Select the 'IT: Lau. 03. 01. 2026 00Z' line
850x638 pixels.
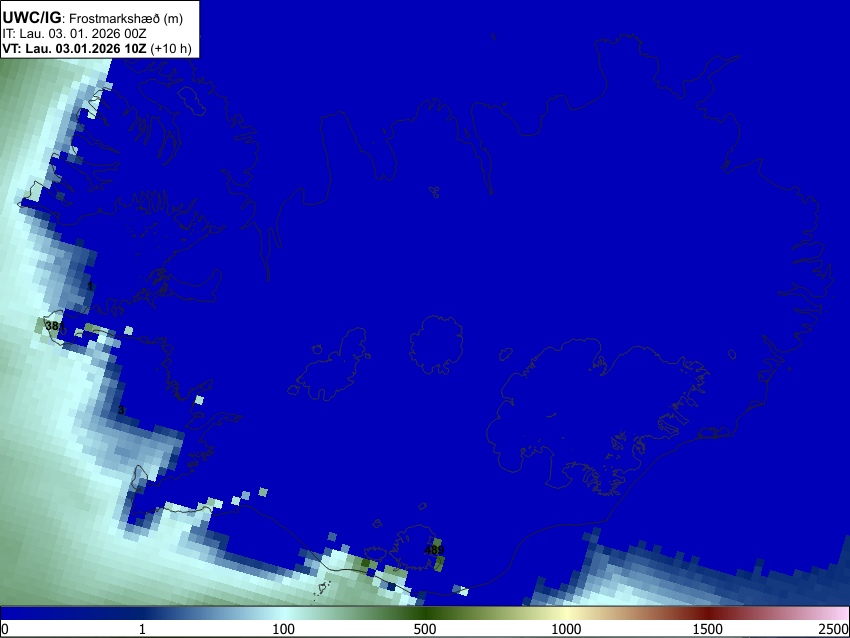tap(74, 34)
